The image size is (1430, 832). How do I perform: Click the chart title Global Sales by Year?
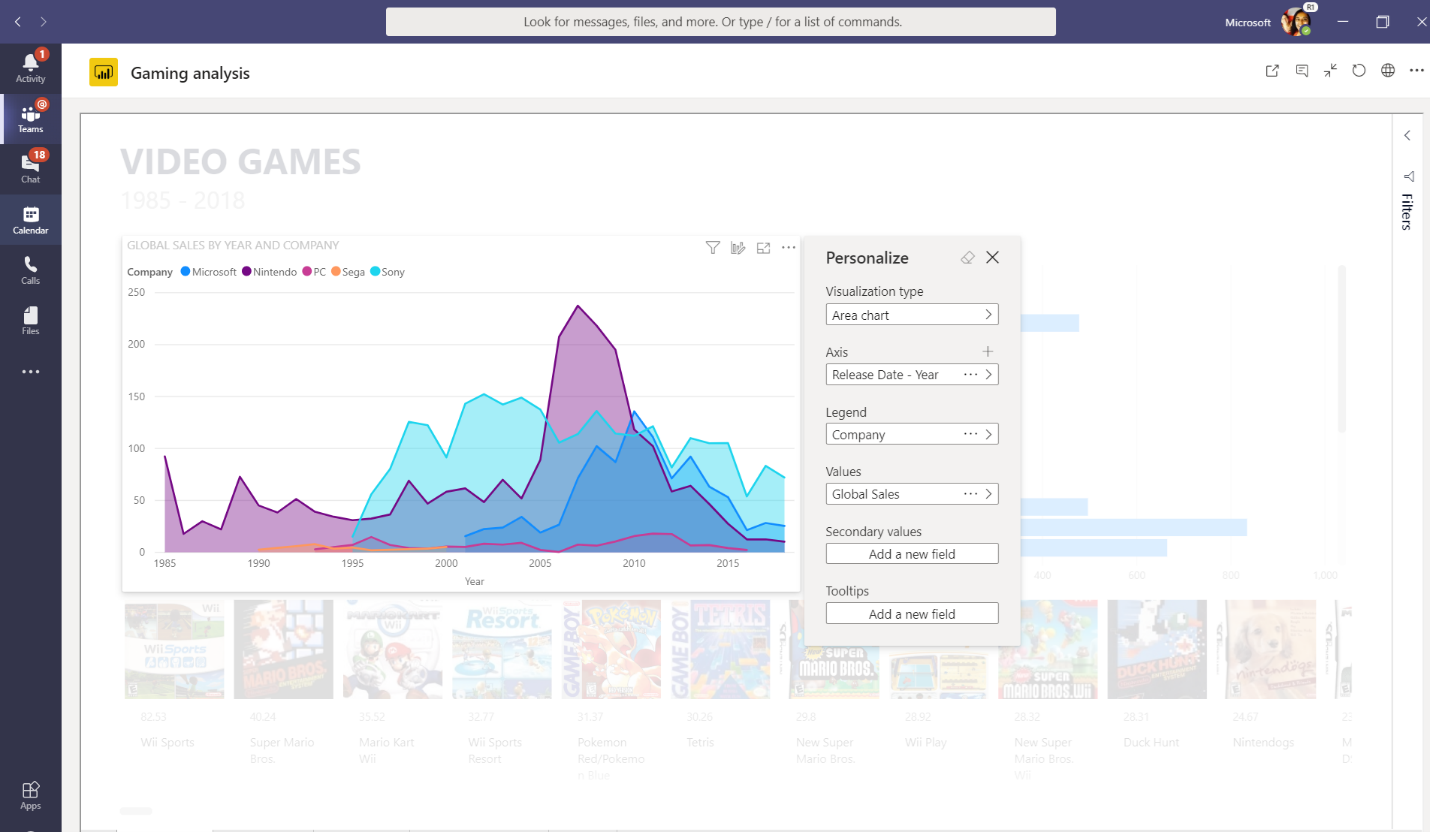(x=233, y=245)
